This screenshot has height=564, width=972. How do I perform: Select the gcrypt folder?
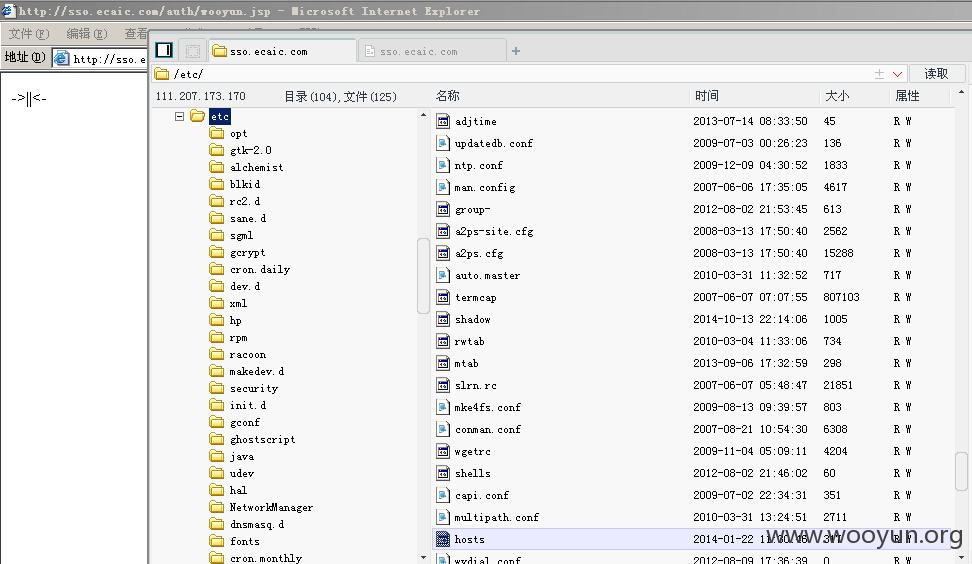point(247,252)
